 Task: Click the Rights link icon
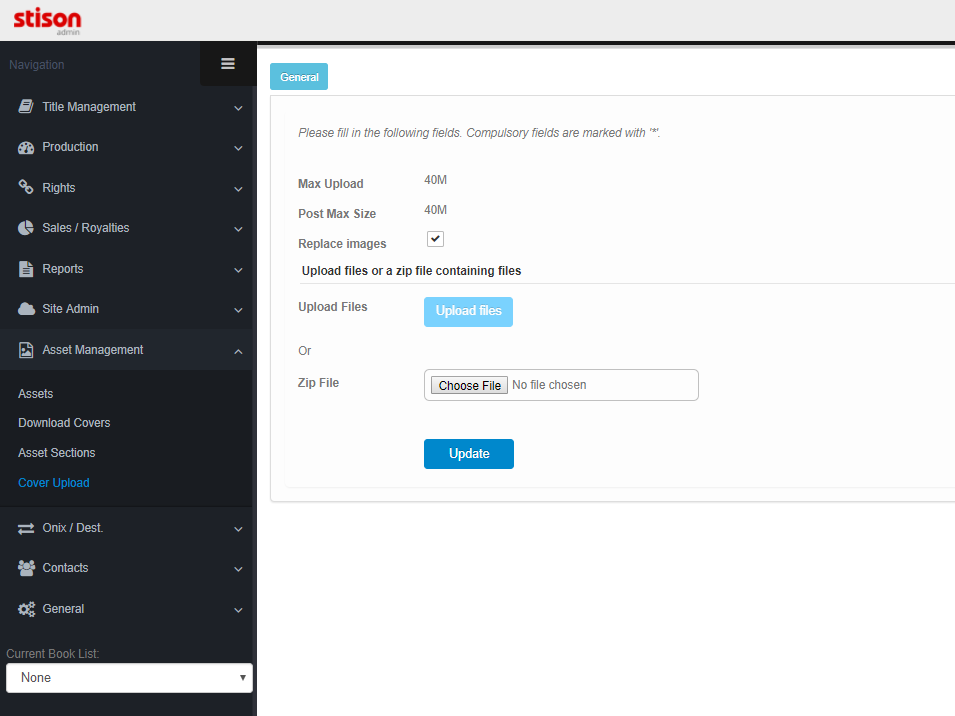pyautogui.click(x=26, y=188)
